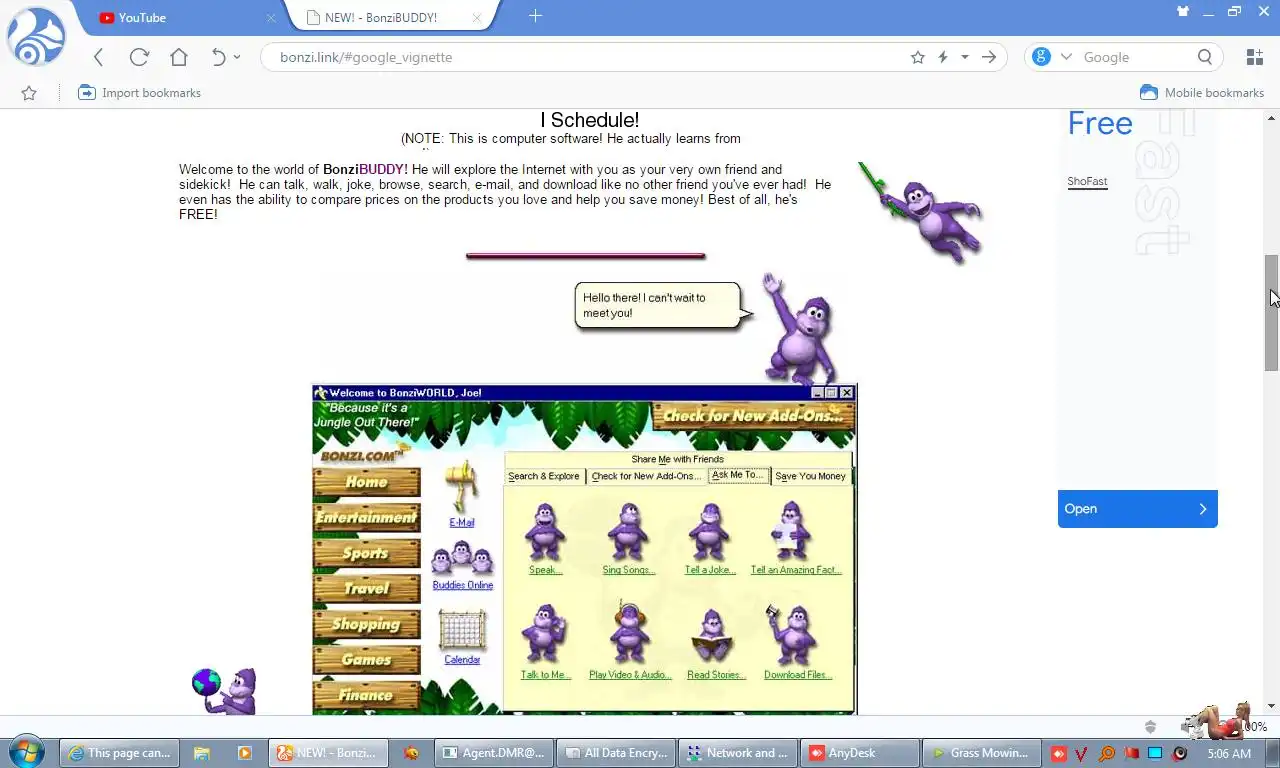Click the Finance wooden sign button

367,694
